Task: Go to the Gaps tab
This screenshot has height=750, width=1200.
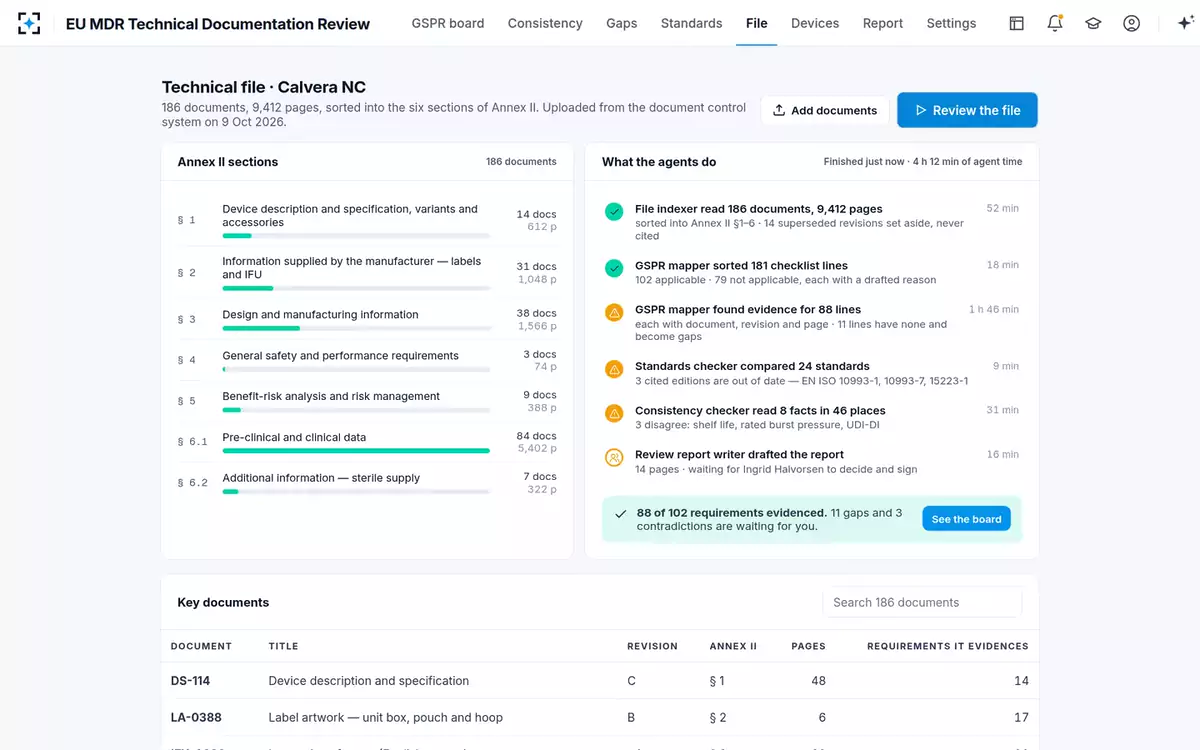Action: tap(621, 23)
